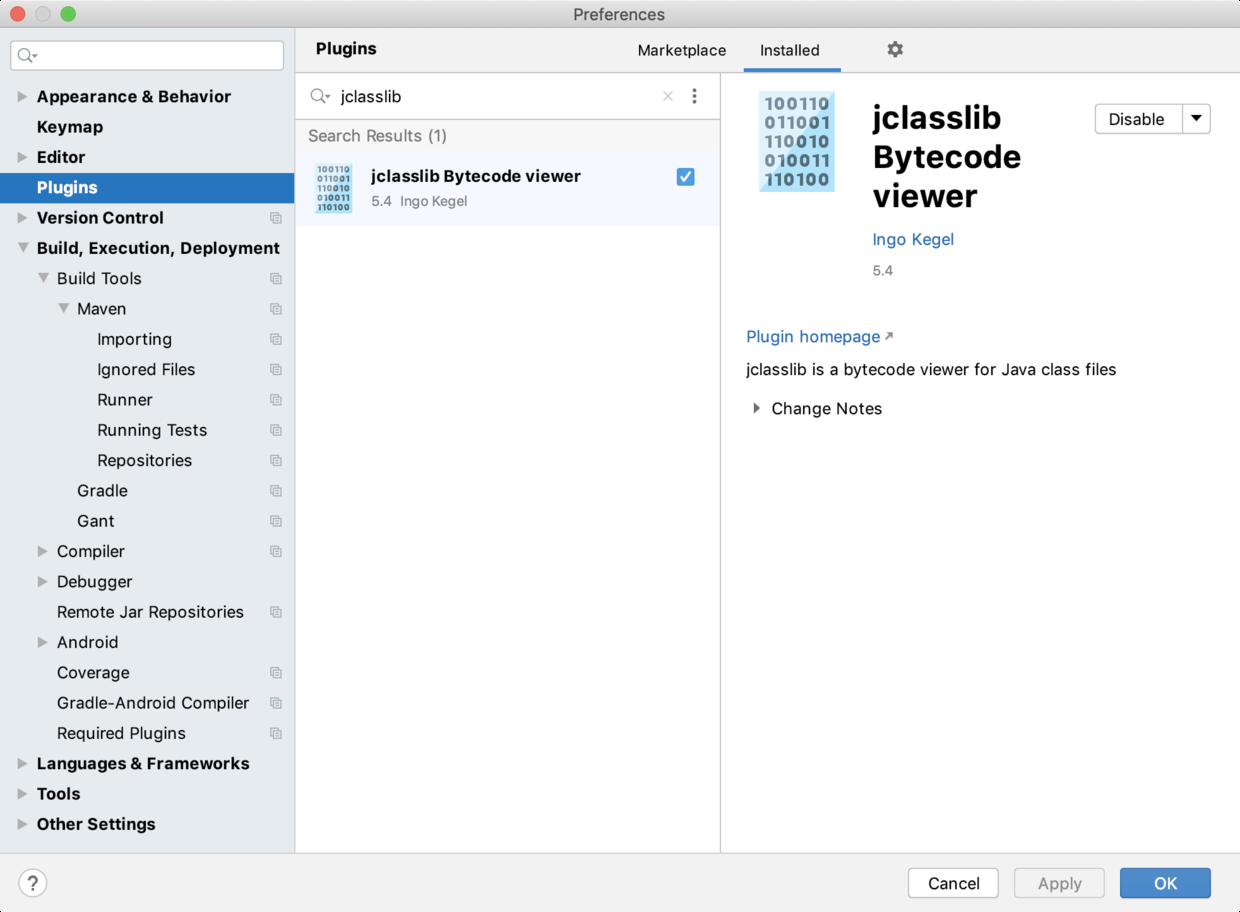Collapse the Build Tools tree node
The image size is (1240, 912).
(43, 279)
